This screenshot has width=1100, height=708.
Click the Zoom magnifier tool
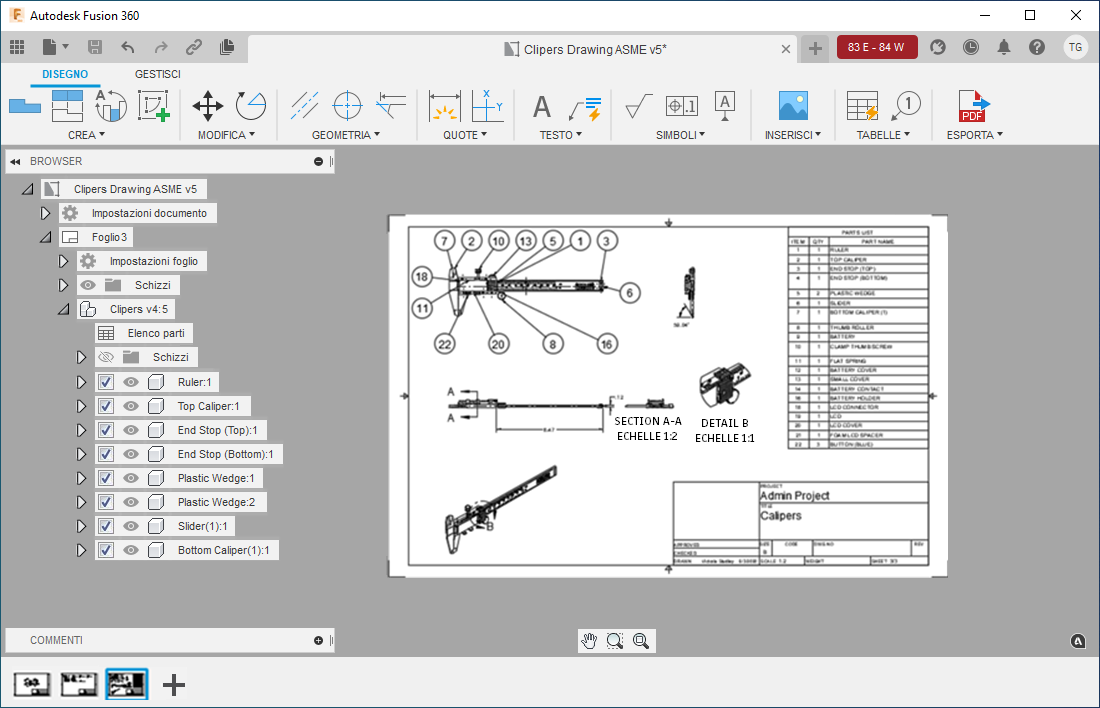[x=640, y=641]
